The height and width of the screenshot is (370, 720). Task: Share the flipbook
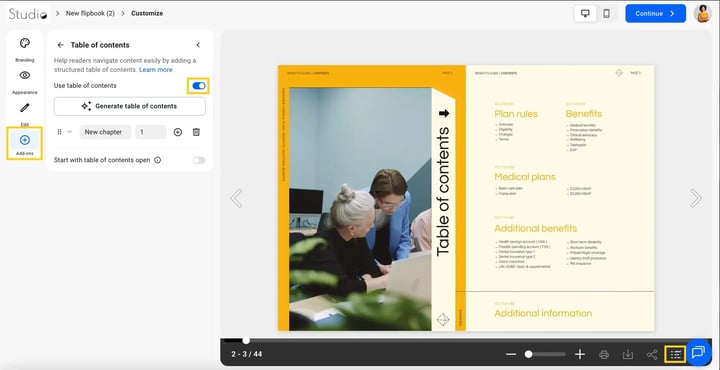652,354
